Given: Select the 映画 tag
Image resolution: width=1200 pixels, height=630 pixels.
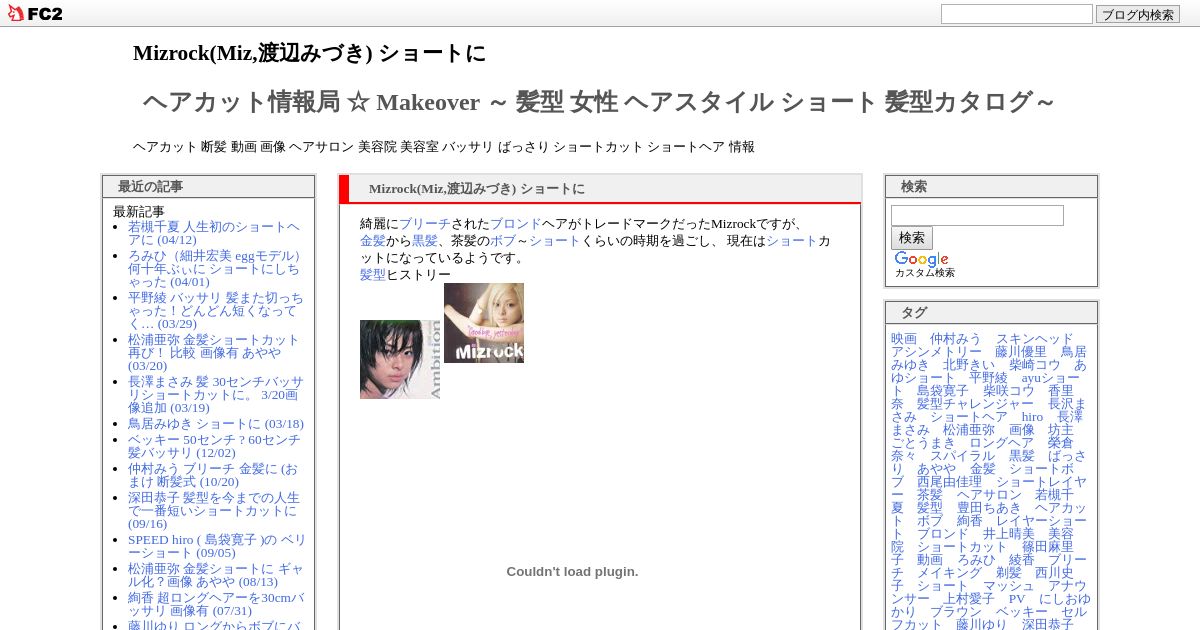Looking at the screenshot, I should coord(904,339).
